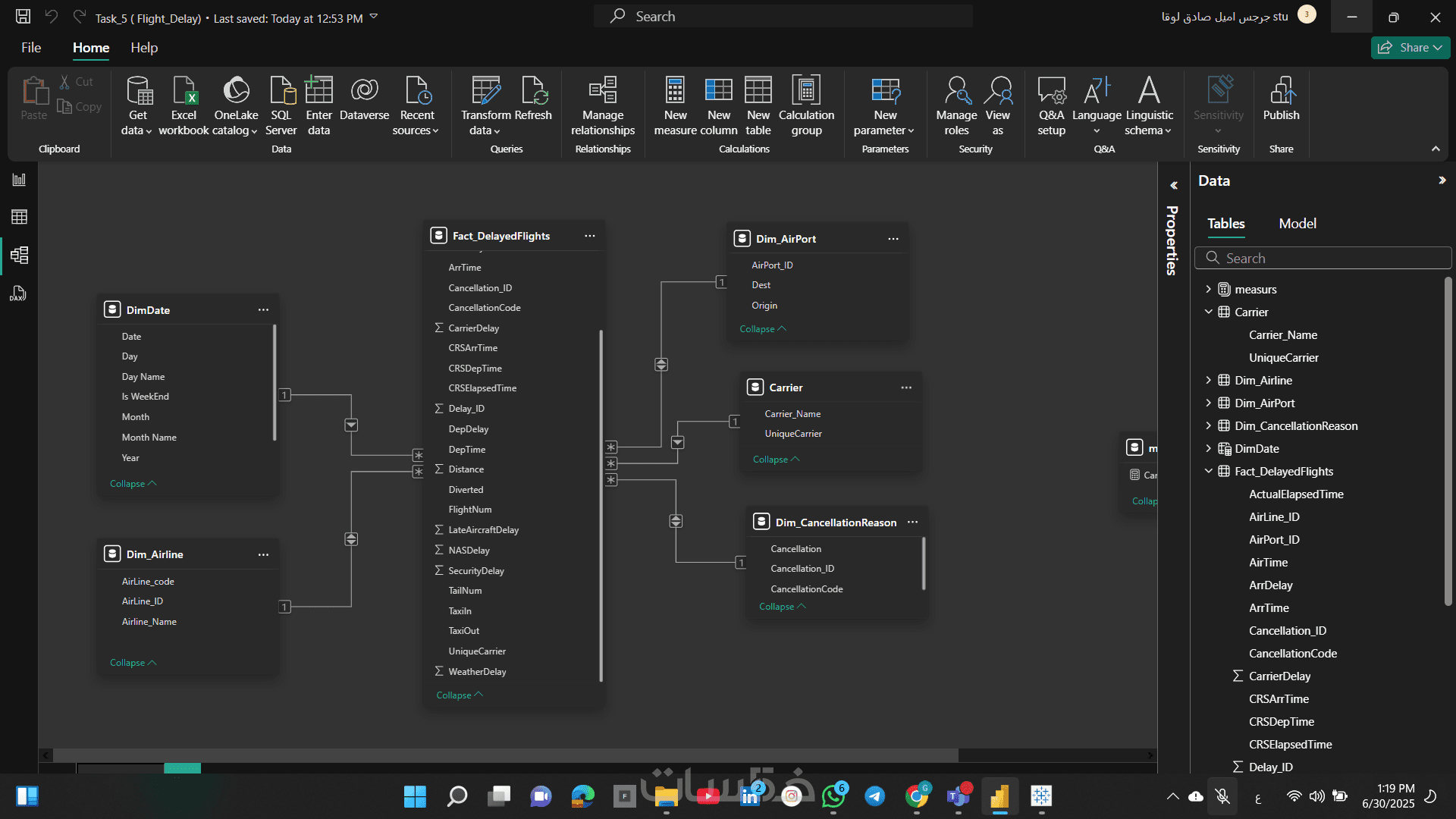Expand the Properties pane with the double chevron
1456x819 pixels.
(x=1173, y=185)
